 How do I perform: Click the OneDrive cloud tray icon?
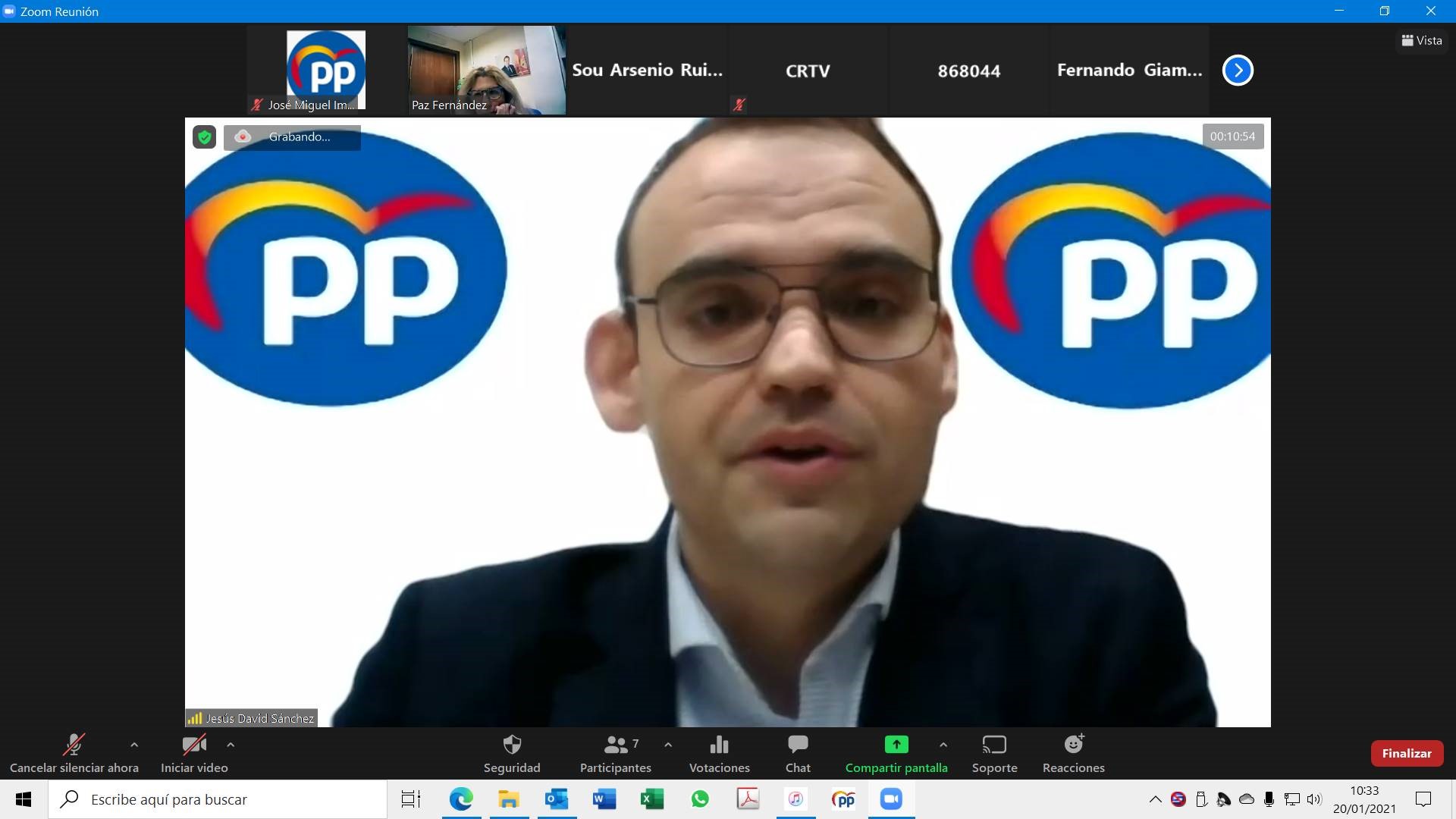(1247, 799)
